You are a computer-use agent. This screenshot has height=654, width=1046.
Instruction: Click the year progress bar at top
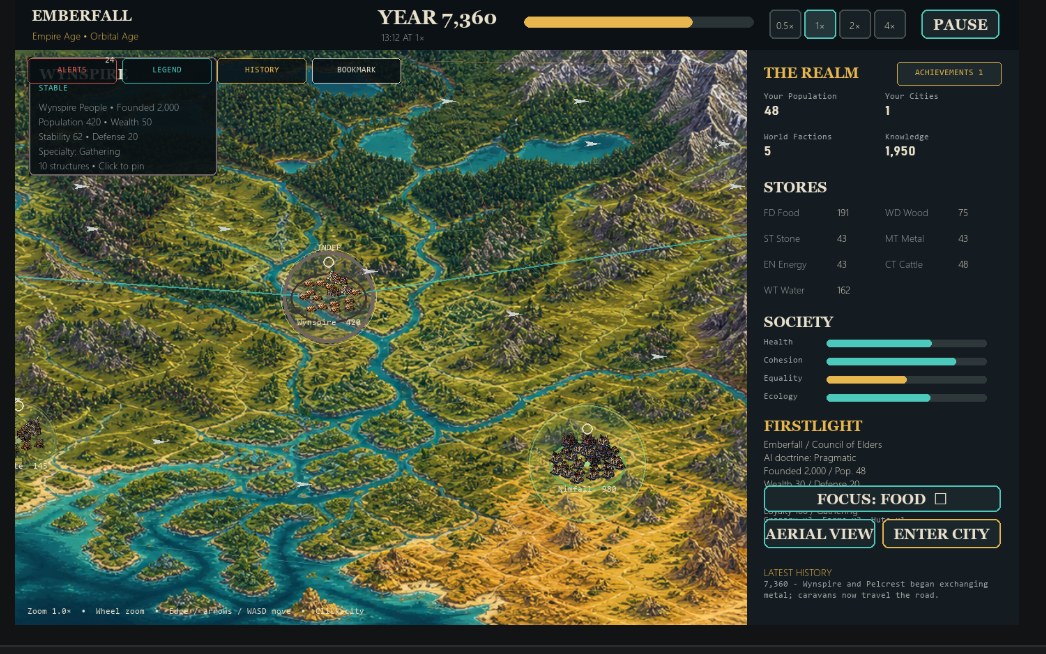tap(638, 23)
